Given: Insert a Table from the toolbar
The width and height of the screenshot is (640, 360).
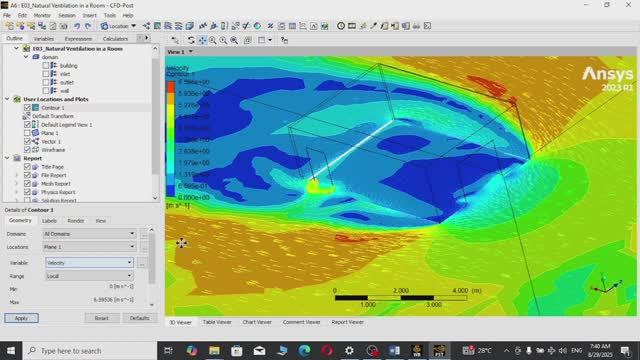Looking at the screenshot, I should pyautogui.click(x=292, y=26).
